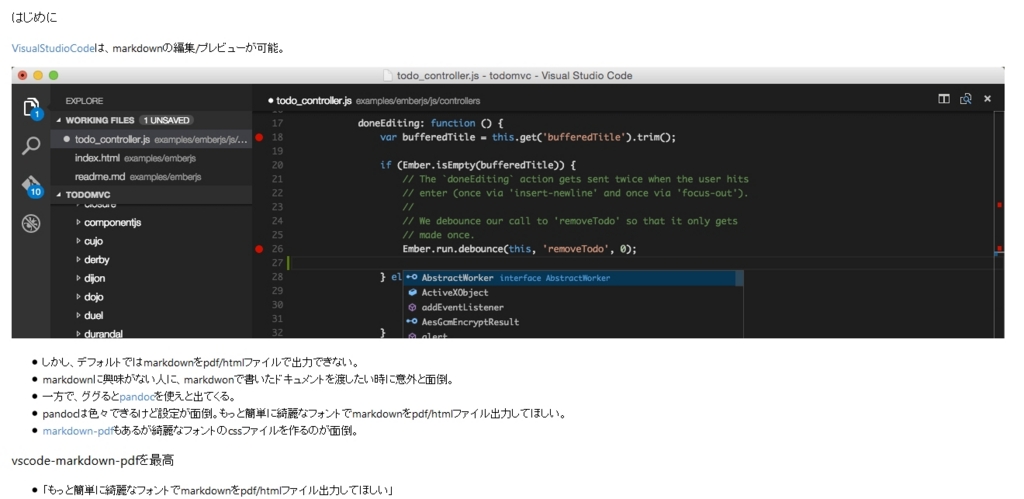Click the interface icon next to AesGcmEncryptResult

coord(412,322)
